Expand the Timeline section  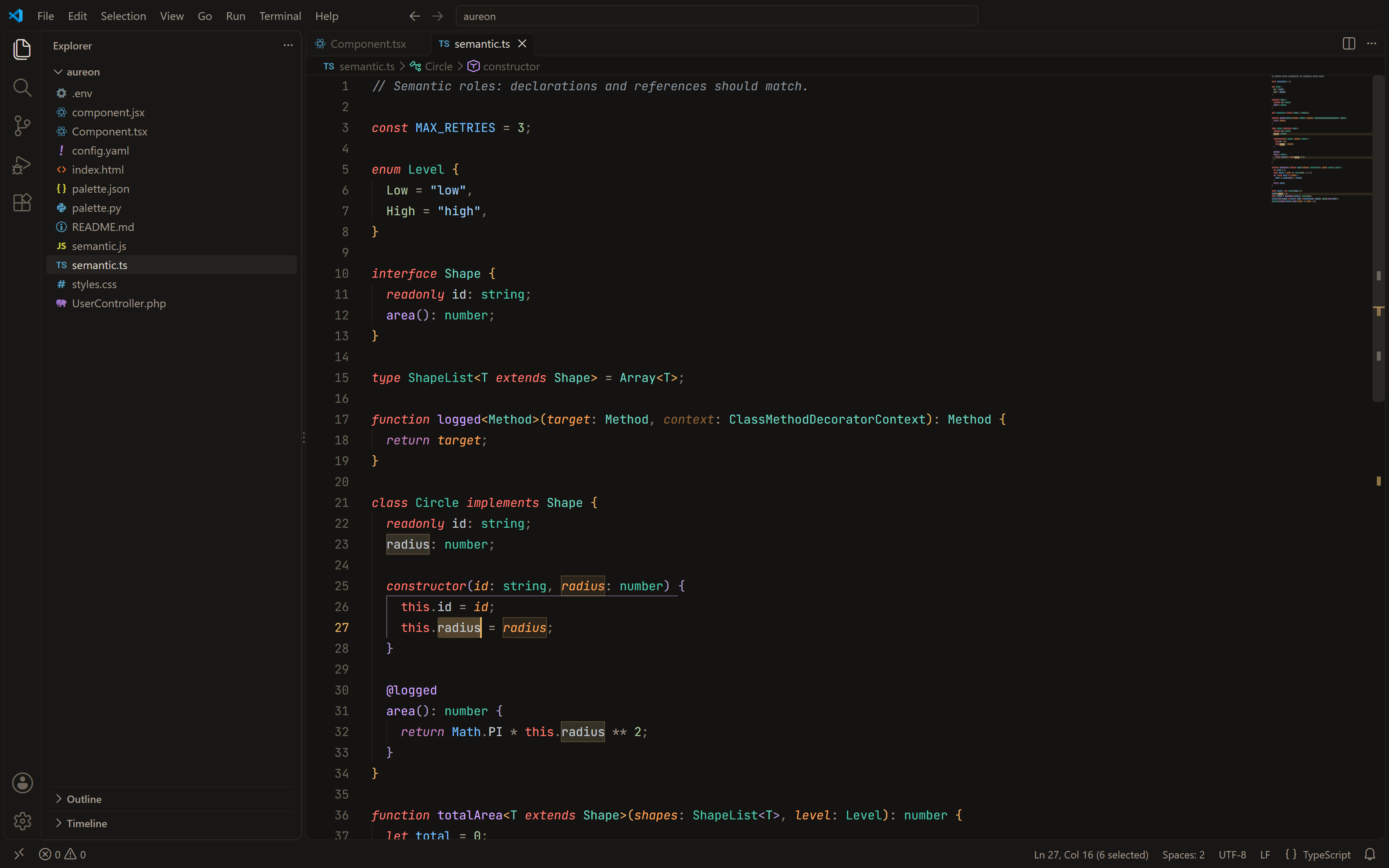pos(171,823)
